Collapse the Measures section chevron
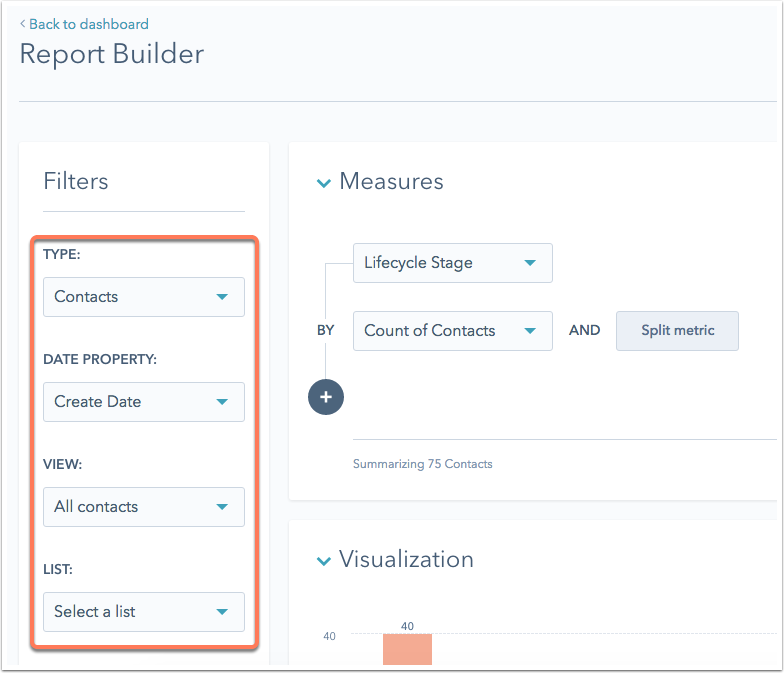784x673 pixels. click(324, 183)
